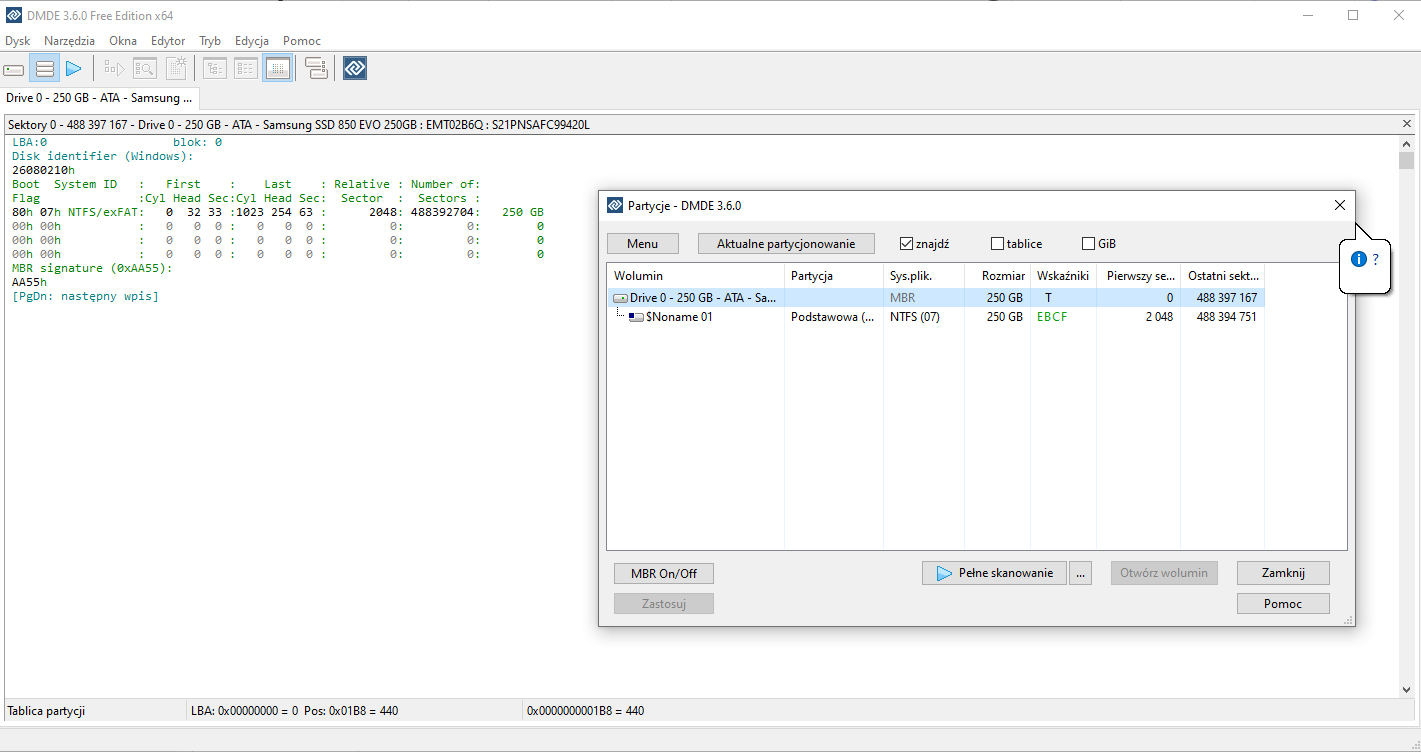Click the LBA: 0x00000000 status bar entry

coord(295,711)
